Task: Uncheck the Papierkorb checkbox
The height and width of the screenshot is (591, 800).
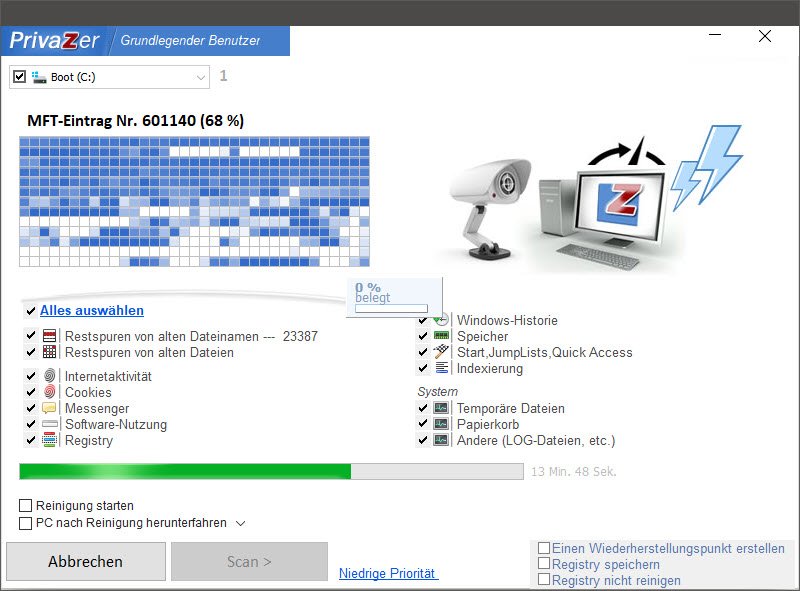Action: pos(423,424)
